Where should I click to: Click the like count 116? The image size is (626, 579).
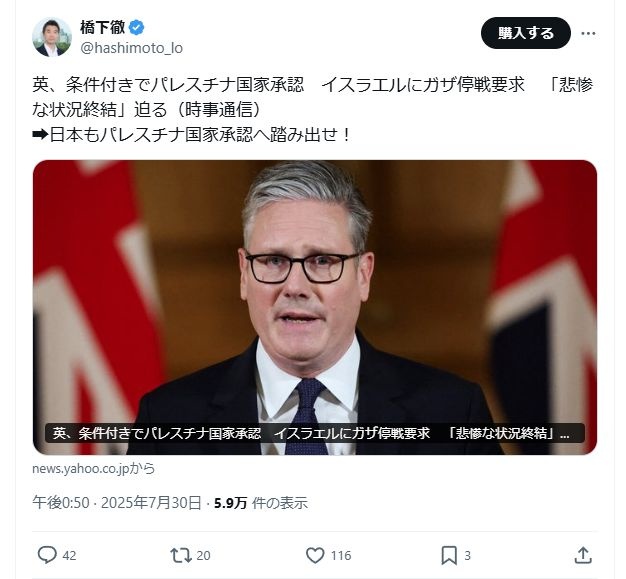tap(341, 555)
